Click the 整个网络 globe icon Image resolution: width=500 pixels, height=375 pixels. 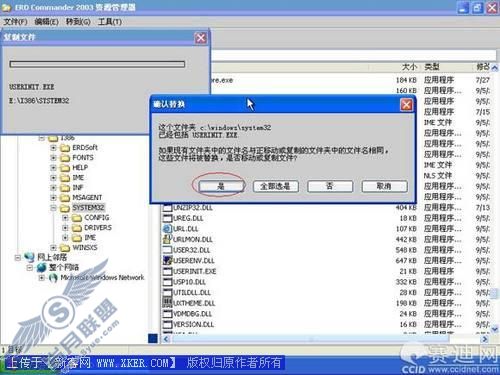[x=42, y=267]
